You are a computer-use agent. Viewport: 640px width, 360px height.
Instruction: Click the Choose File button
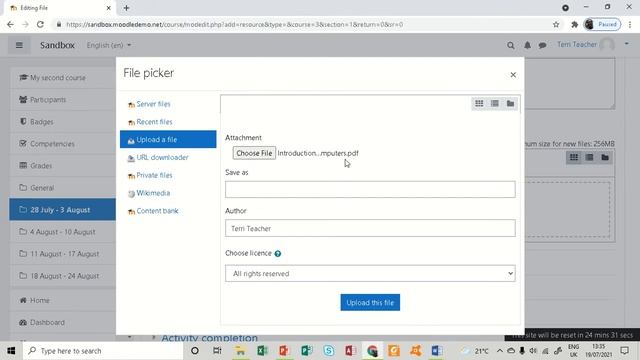point(254,153)
